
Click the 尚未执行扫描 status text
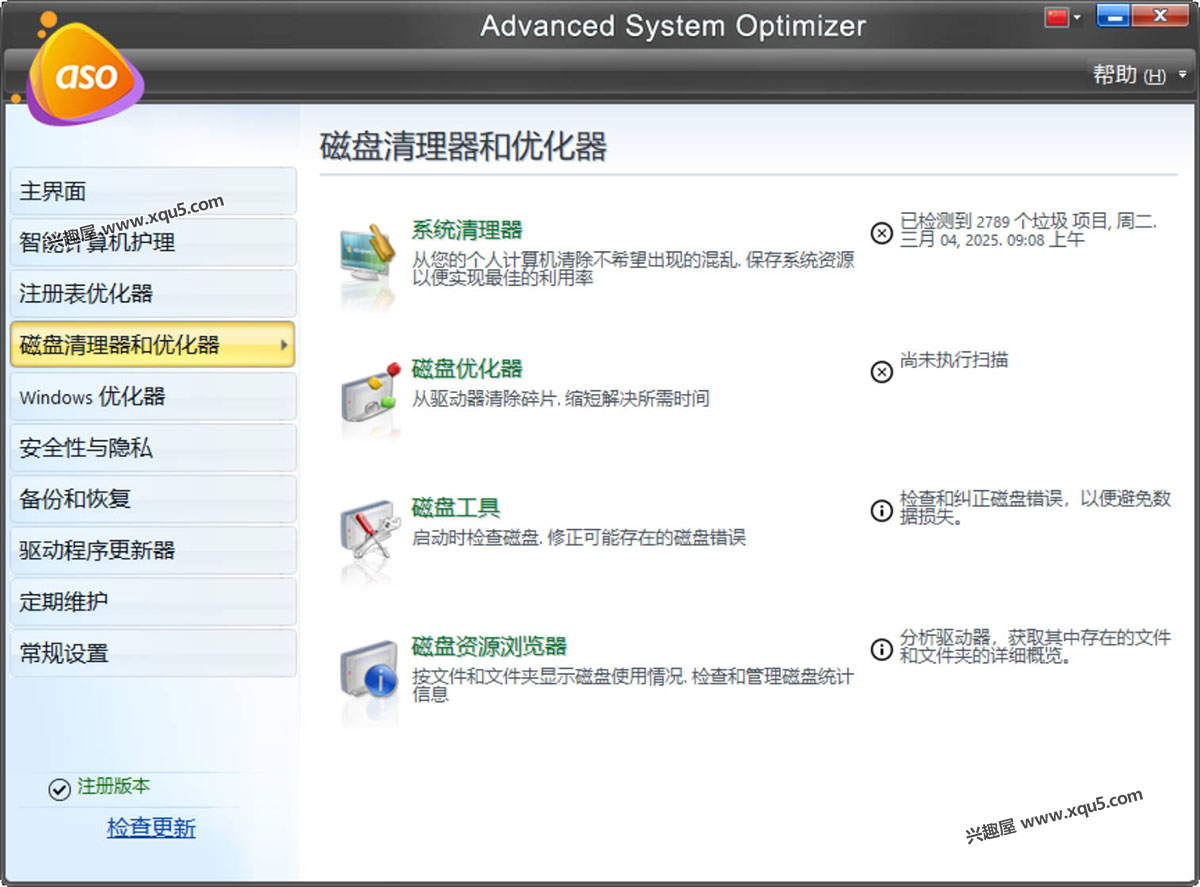point(954,360)
